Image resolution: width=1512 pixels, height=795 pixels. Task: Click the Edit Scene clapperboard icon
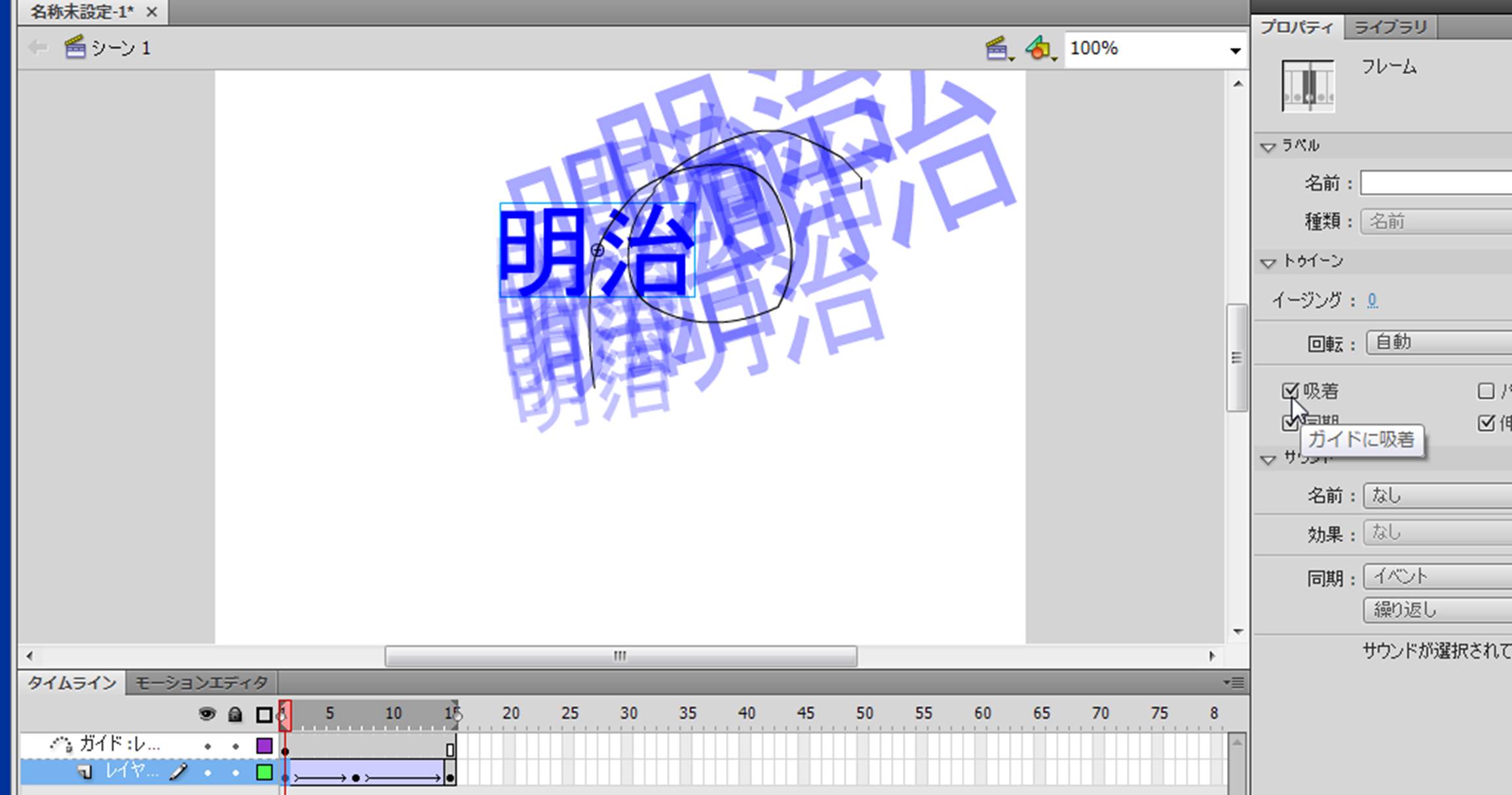(998, 49)
